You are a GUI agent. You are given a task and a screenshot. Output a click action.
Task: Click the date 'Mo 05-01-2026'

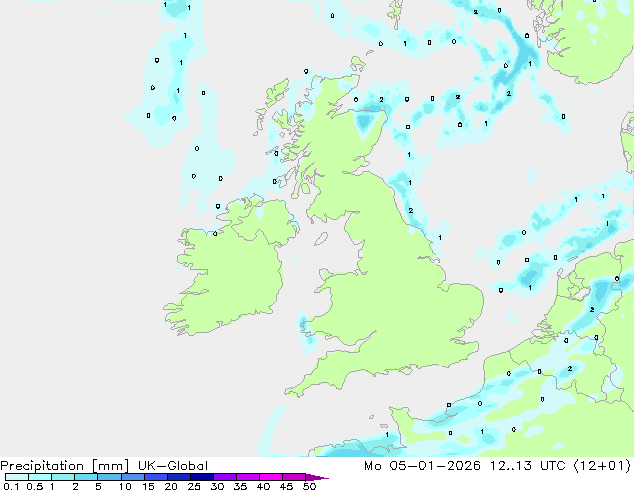coord(422,466)
